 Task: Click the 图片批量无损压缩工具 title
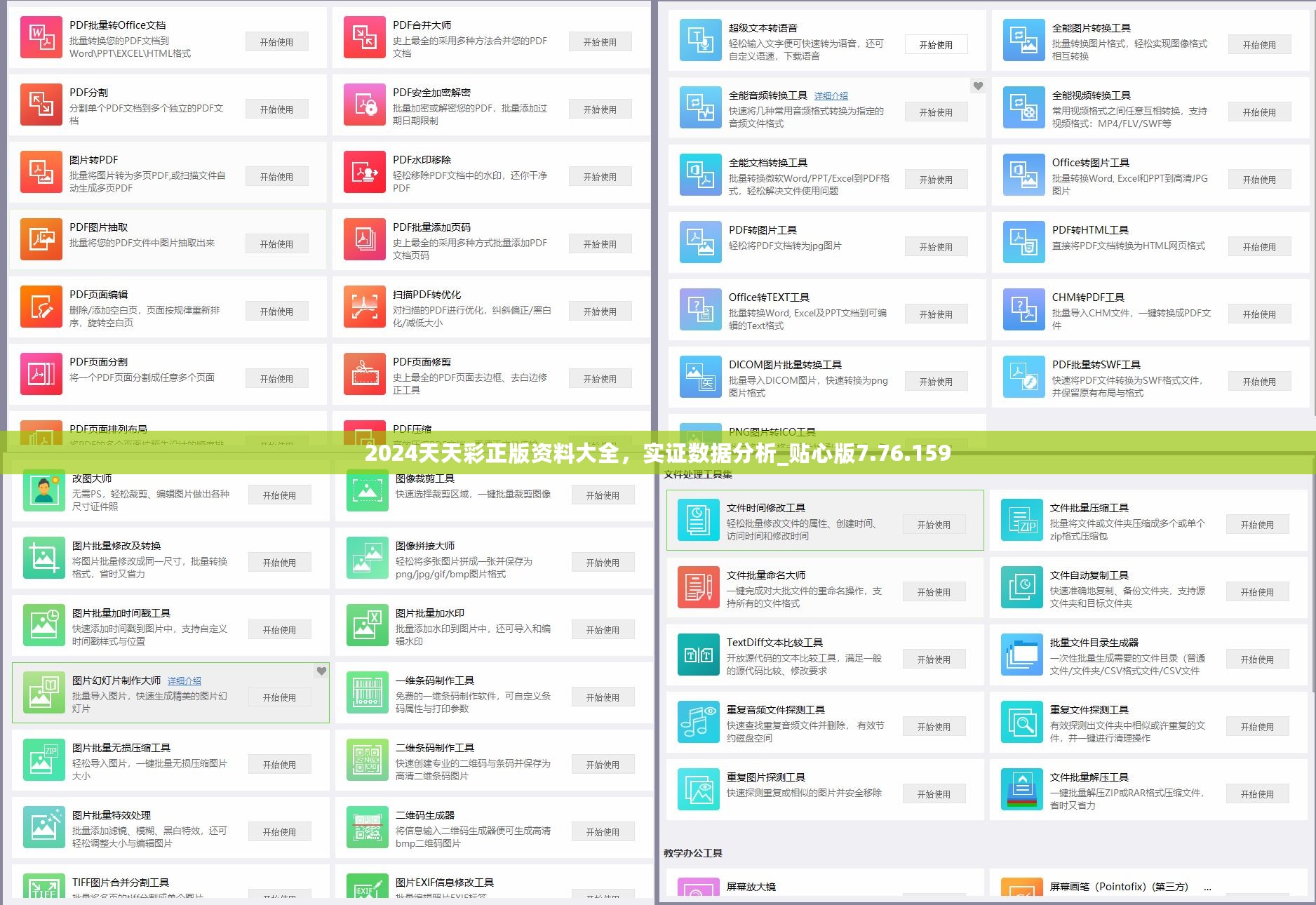[x=121, y=748]
